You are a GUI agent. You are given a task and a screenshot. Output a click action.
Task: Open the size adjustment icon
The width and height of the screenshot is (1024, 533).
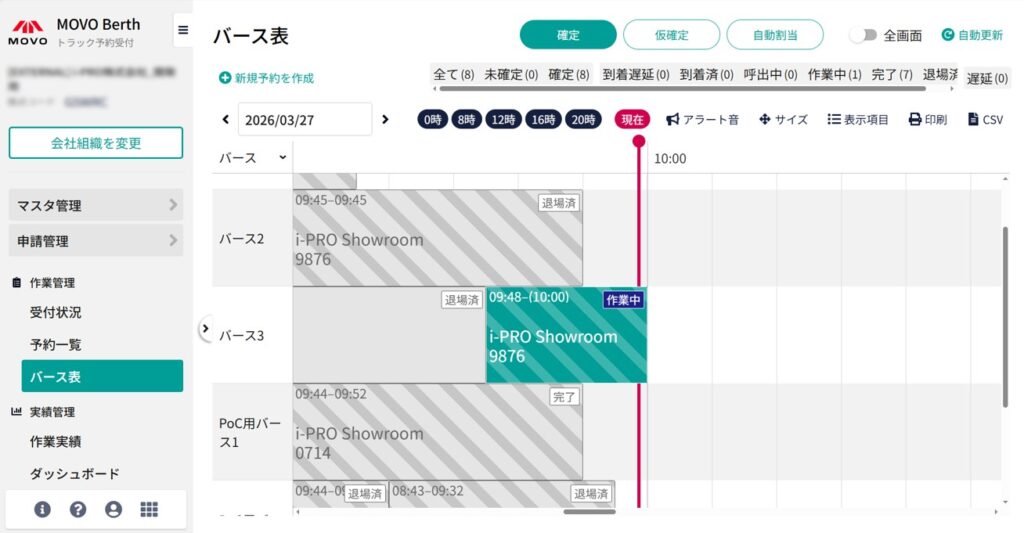coord(765,120)
